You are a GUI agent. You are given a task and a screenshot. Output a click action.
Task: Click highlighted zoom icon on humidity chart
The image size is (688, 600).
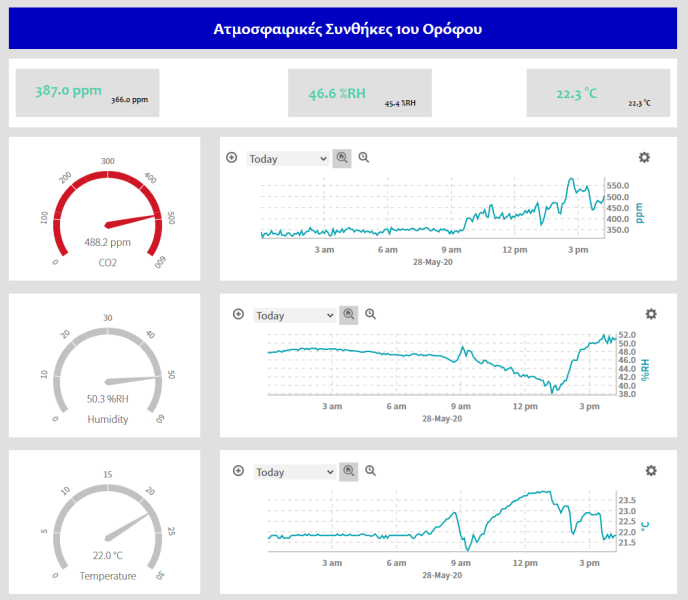coord(349,314)
